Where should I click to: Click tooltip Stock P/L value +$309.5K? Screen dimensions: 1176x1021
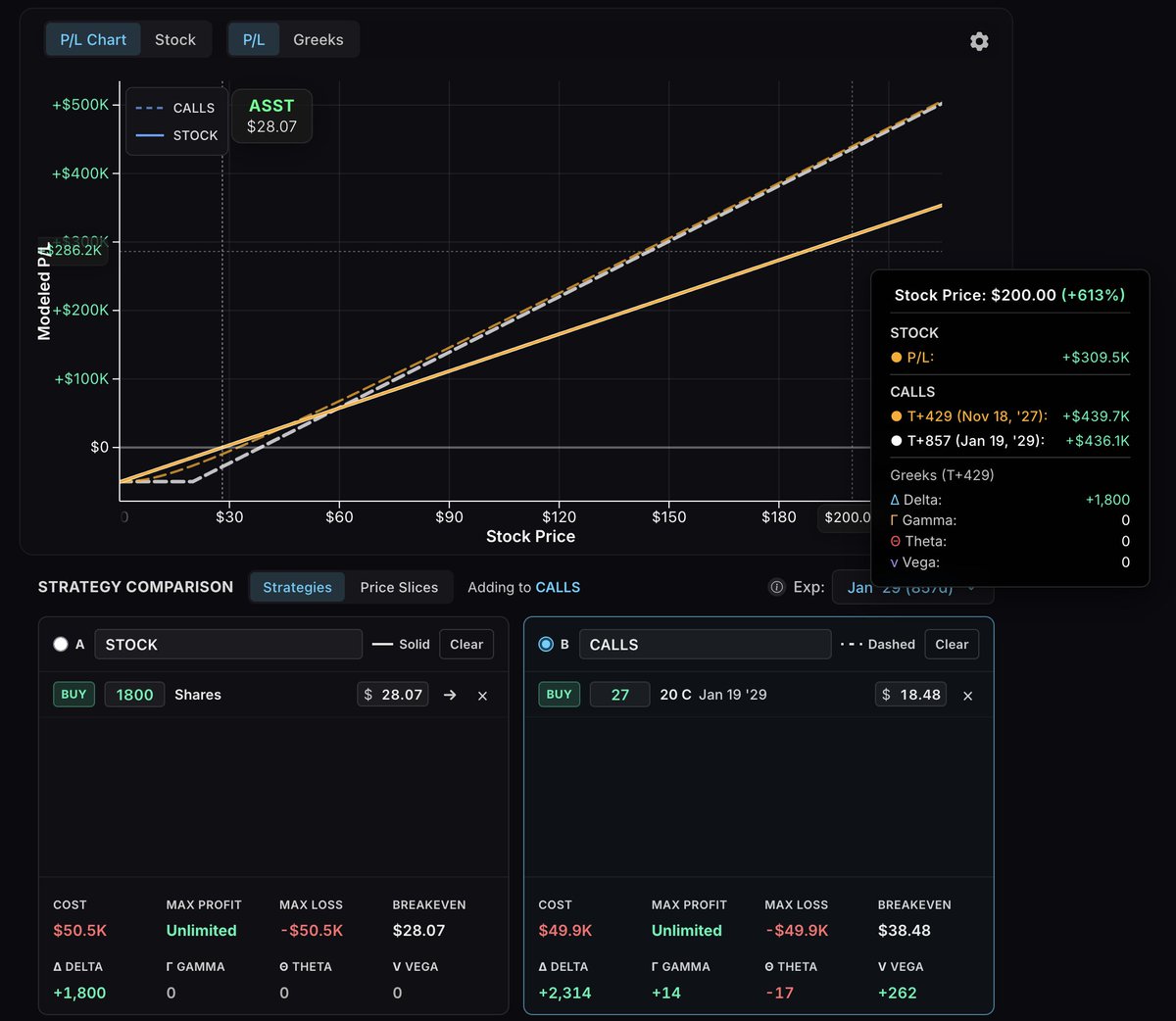[1096, 357]
